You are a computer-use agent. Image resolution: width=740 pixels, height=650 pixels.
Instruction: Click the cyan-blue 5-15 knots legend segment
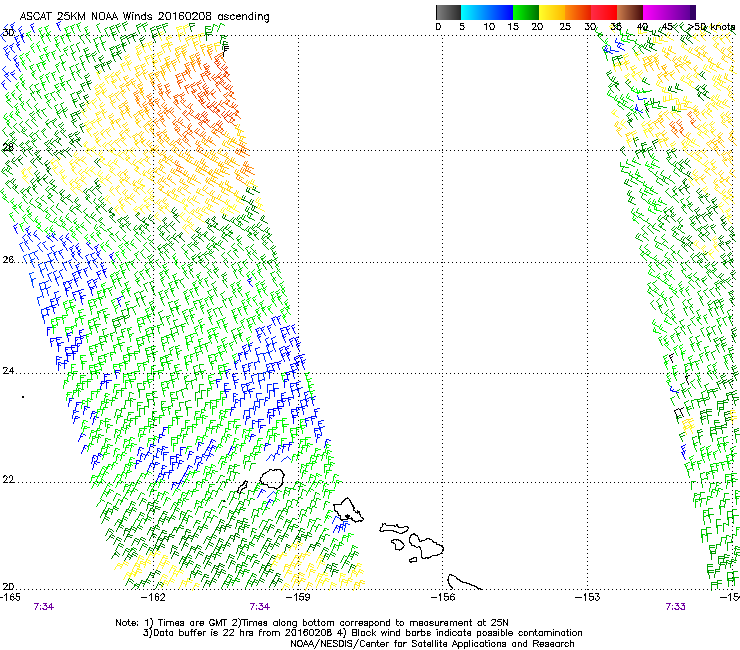(x=487, y=13)
